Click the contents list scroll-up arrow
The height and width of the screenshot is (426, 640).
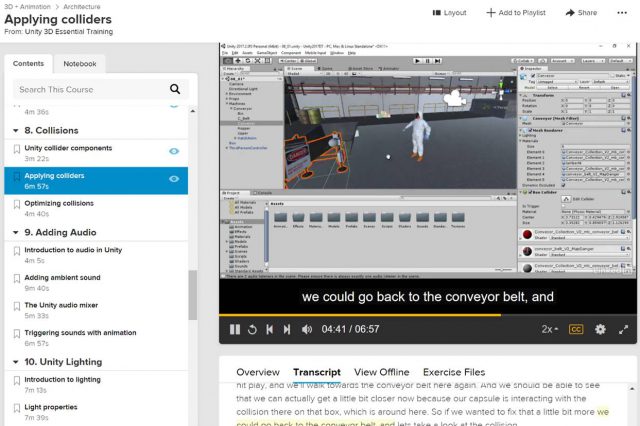(193, 111)
